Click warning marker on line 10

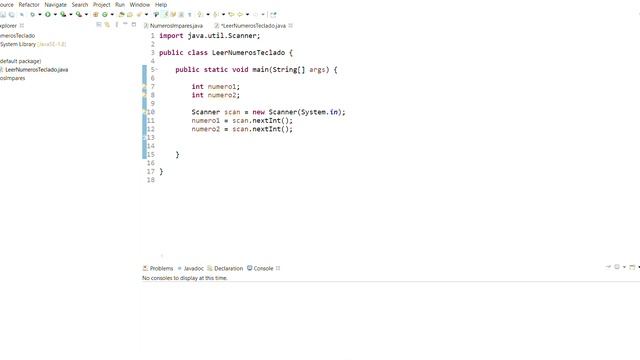coord(144,112)
